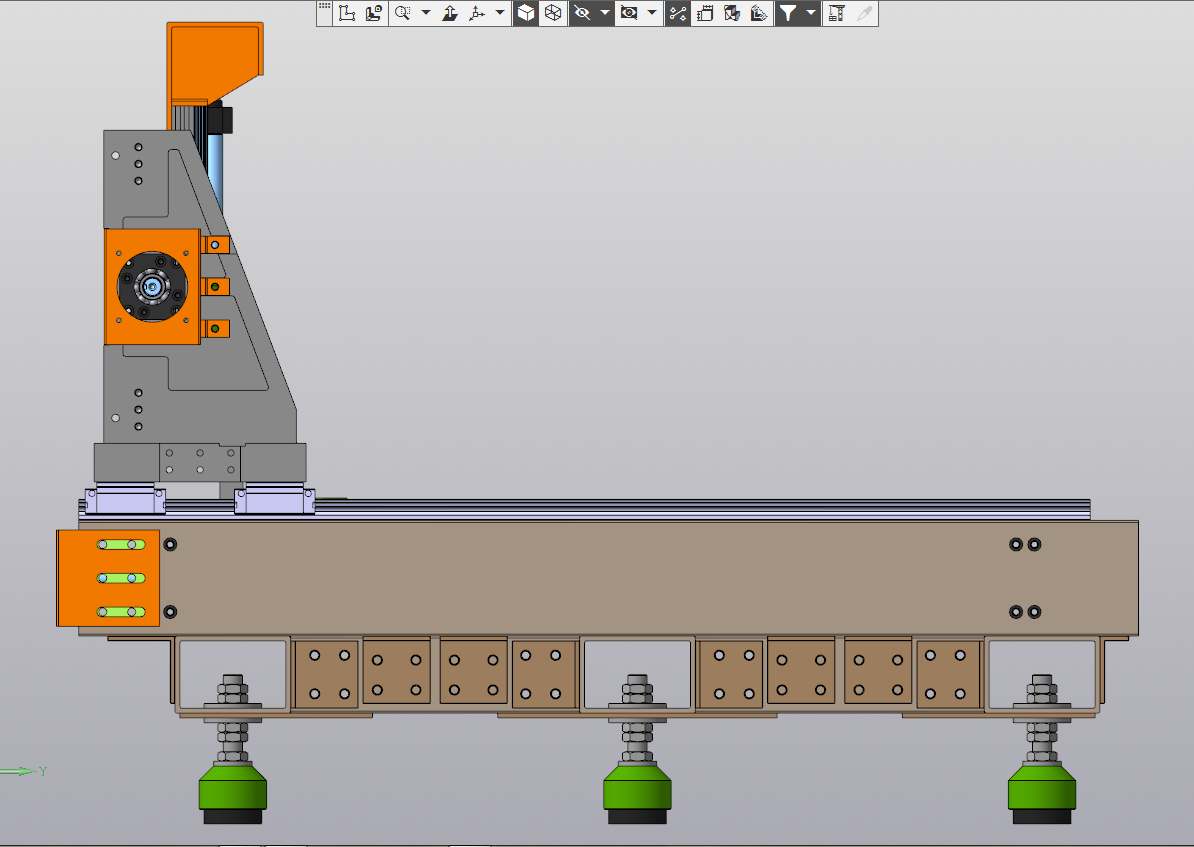Open the dropdown arrow beside the zoom magnifier
Image resolution: width=1194 pixels, height=847 pixels.
click(426, 13)
